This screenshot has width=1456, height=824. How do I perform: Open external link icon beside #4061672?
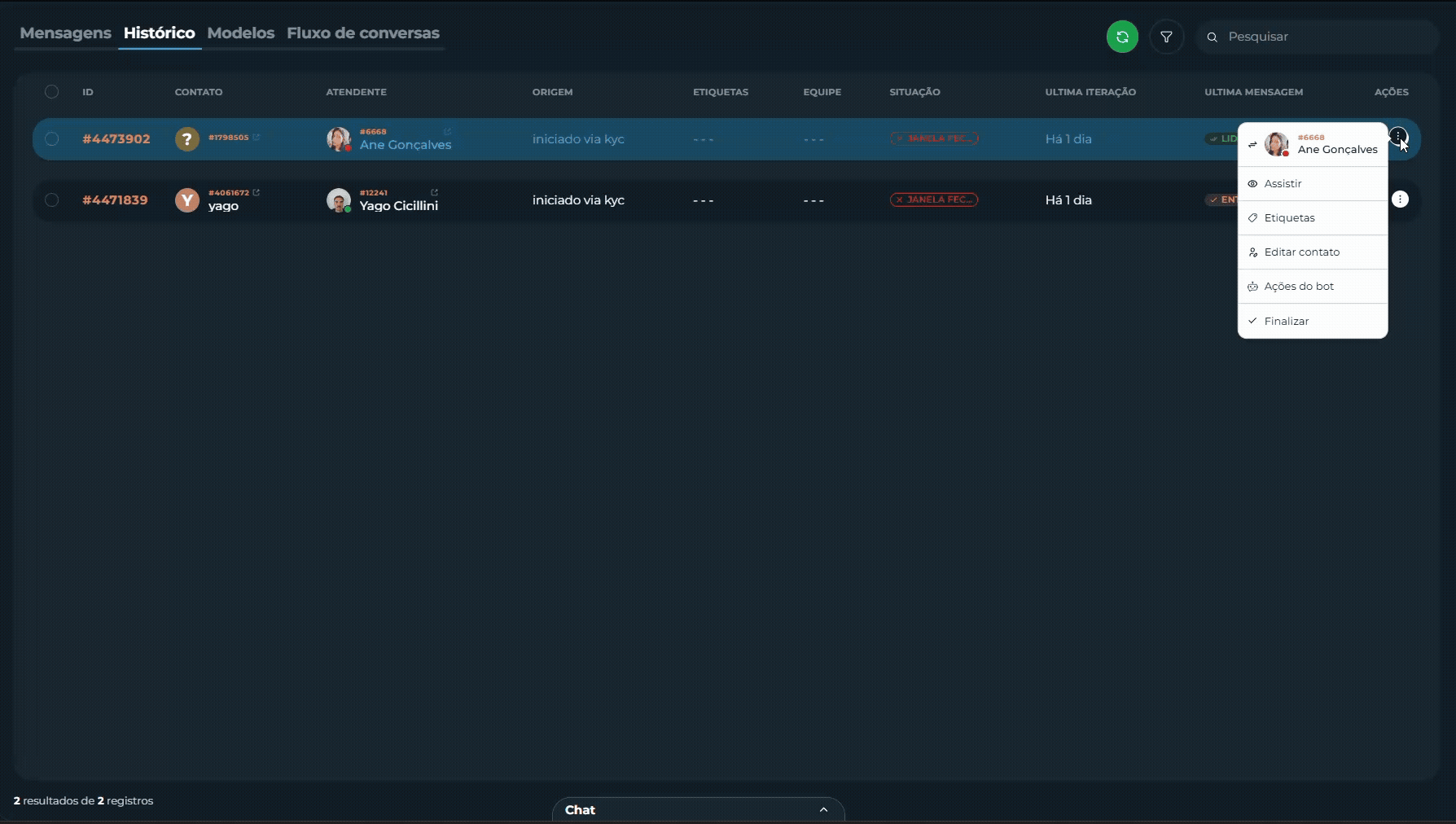click(256, 193)
